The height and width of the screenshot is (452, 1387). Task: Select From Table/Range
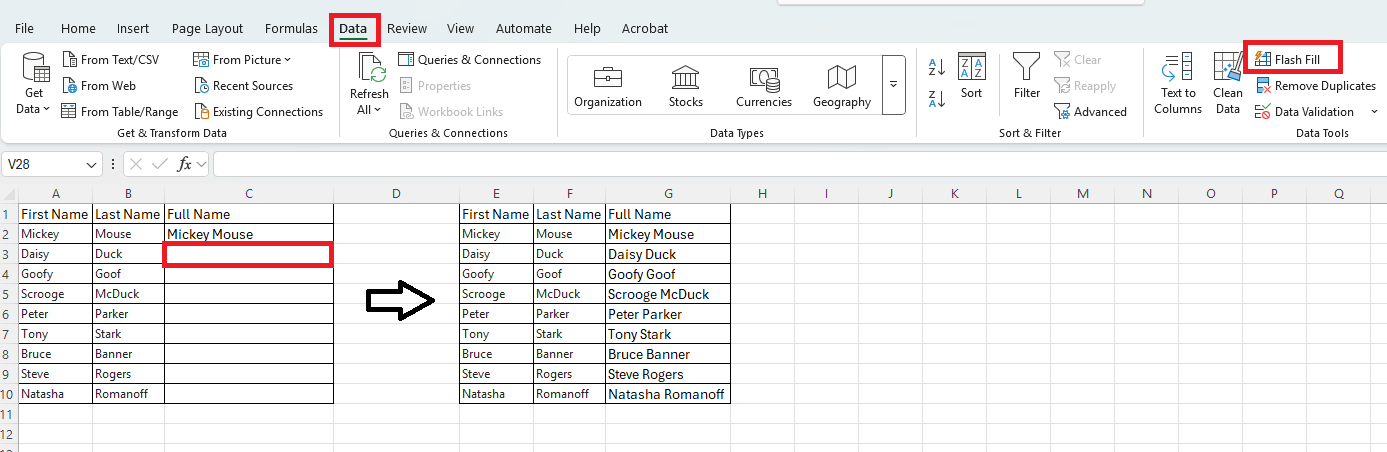[119, 112]
